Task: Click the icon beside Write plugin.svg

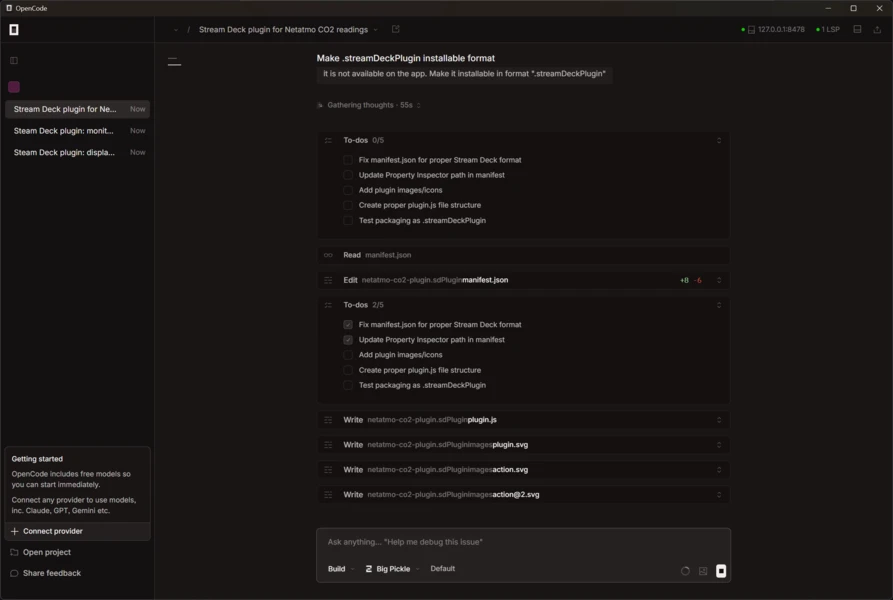Action: tap(329, 445)
